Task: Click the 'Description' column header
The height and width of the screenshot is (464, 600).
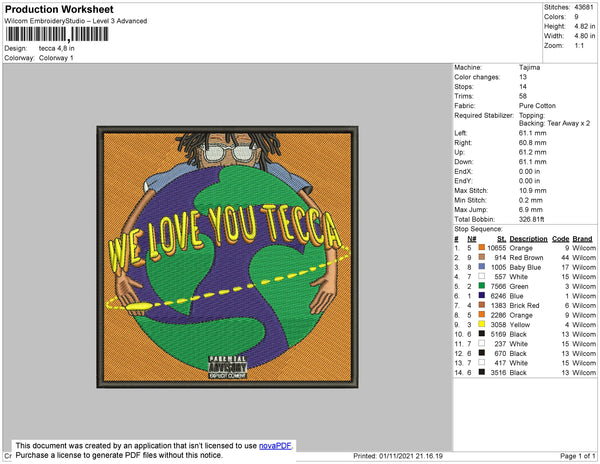Action: pos(528,239)
